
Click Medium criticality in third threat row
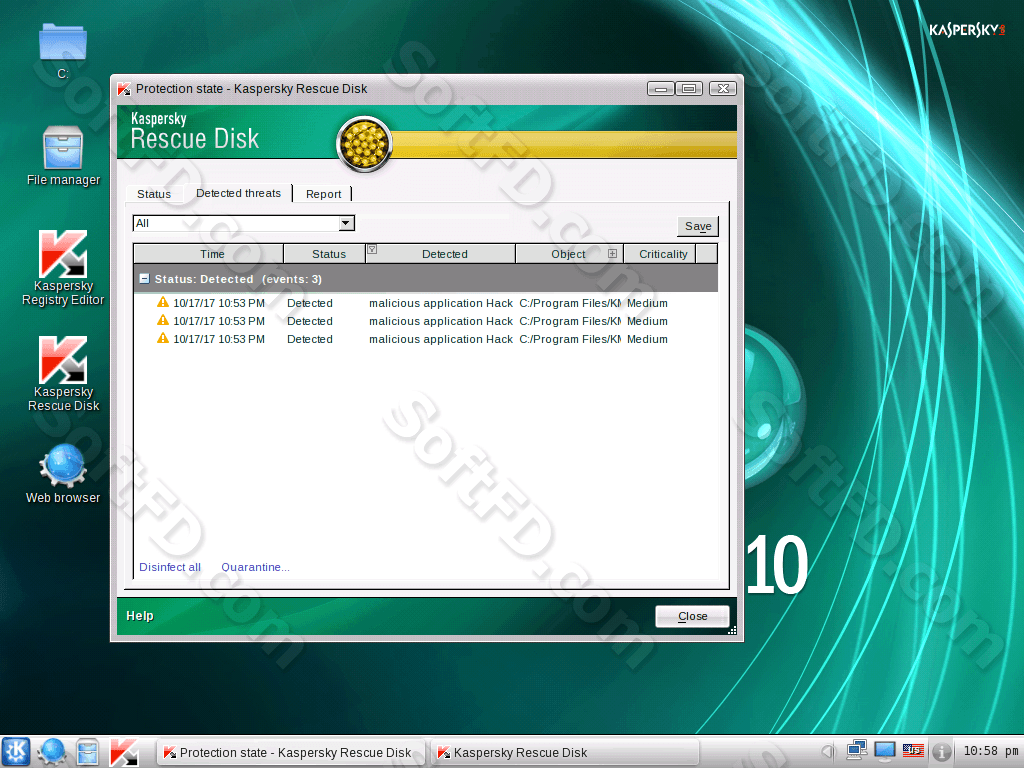click(647, 339)
